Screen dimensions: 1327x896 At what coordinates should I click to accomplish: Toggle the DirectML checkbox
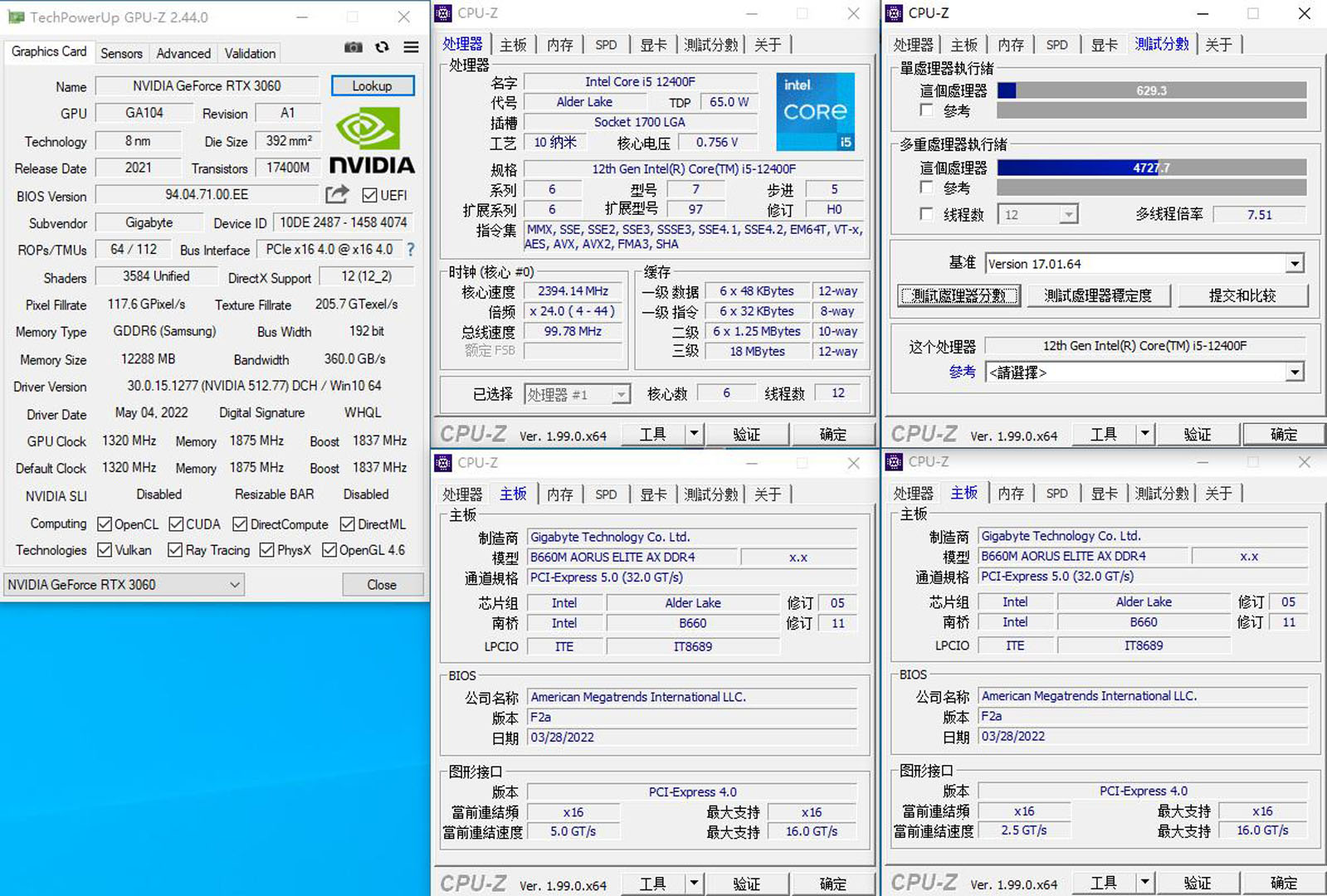click(348, 524)
